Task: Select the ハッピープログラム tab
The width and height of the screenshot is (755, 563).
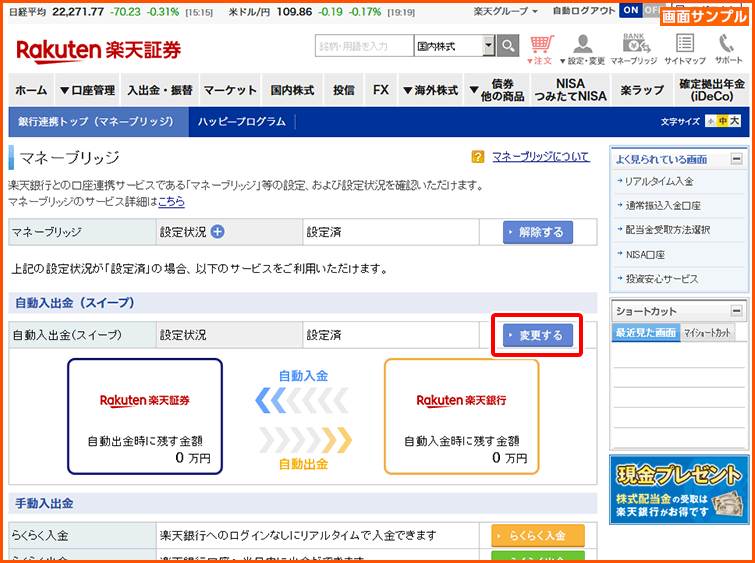Action: coord(241,122)
